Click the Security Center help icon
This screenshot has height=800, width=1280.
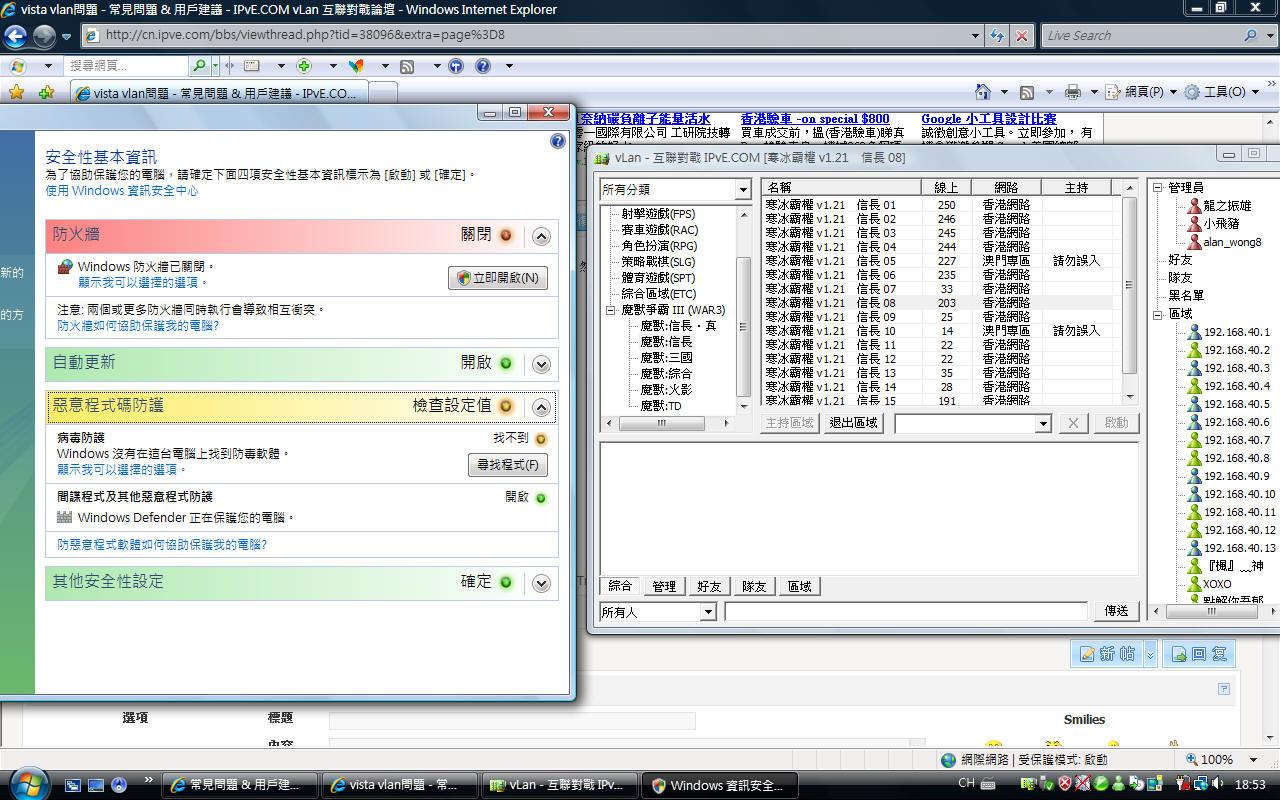coord(558,141)
